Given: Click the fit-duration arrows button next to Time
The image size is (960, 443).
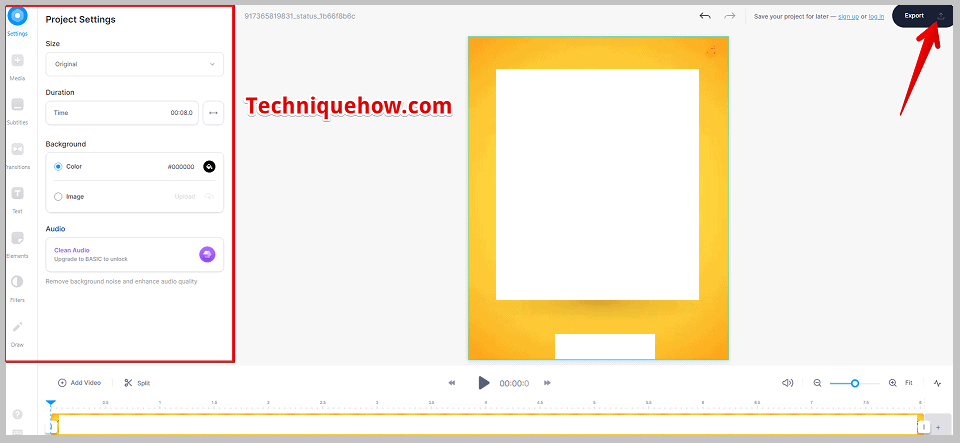Looking at the screenshot, I should (x=213, y=113).
